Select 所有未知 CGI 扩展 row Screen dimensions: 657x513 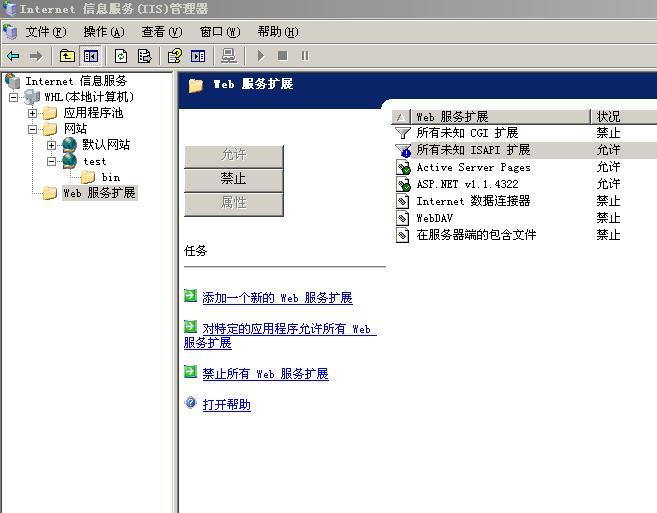click(525, 133)
